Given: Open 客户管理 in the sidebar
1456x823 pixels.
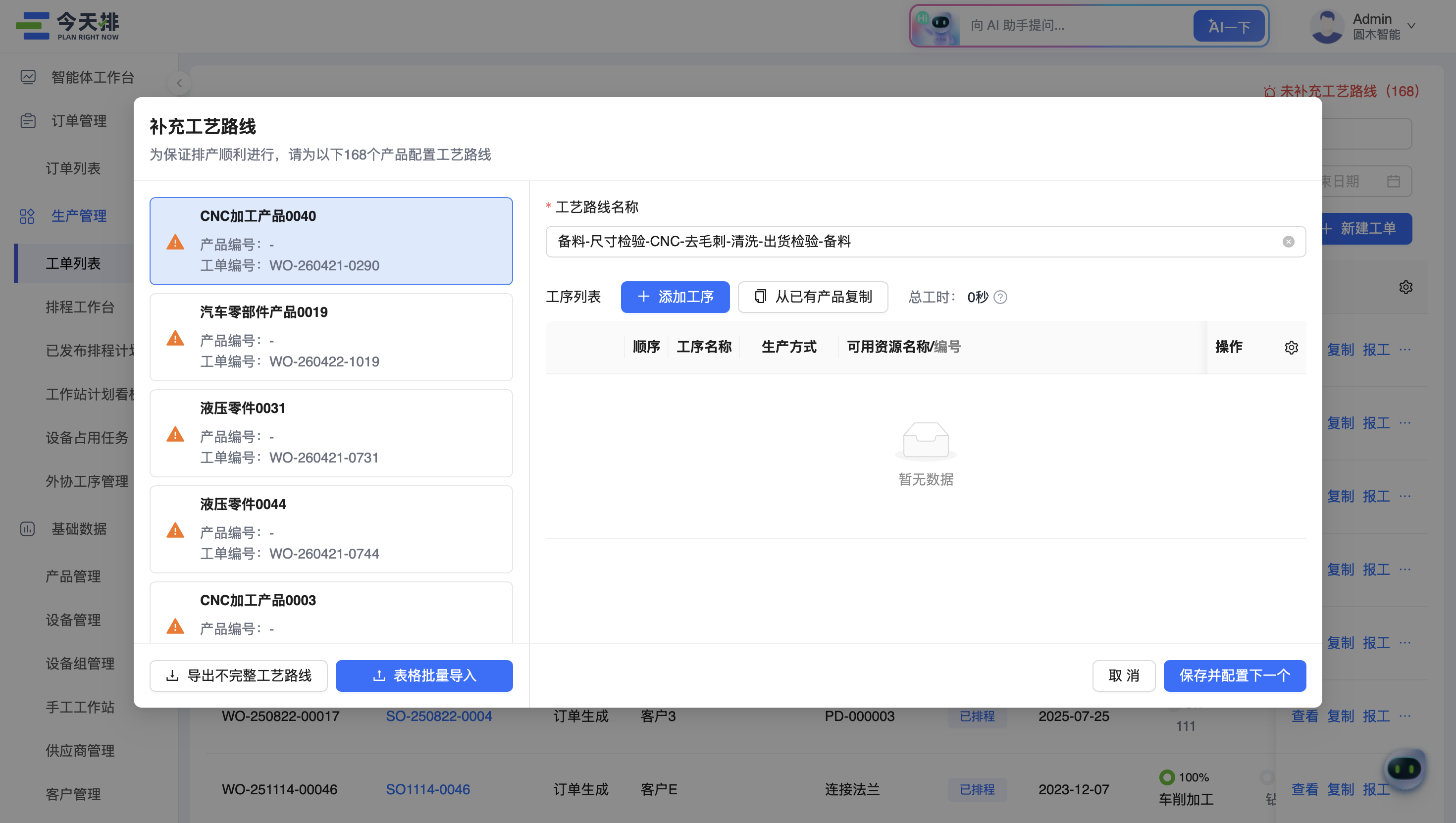Looking at the screenshot, I should [73, 793].
